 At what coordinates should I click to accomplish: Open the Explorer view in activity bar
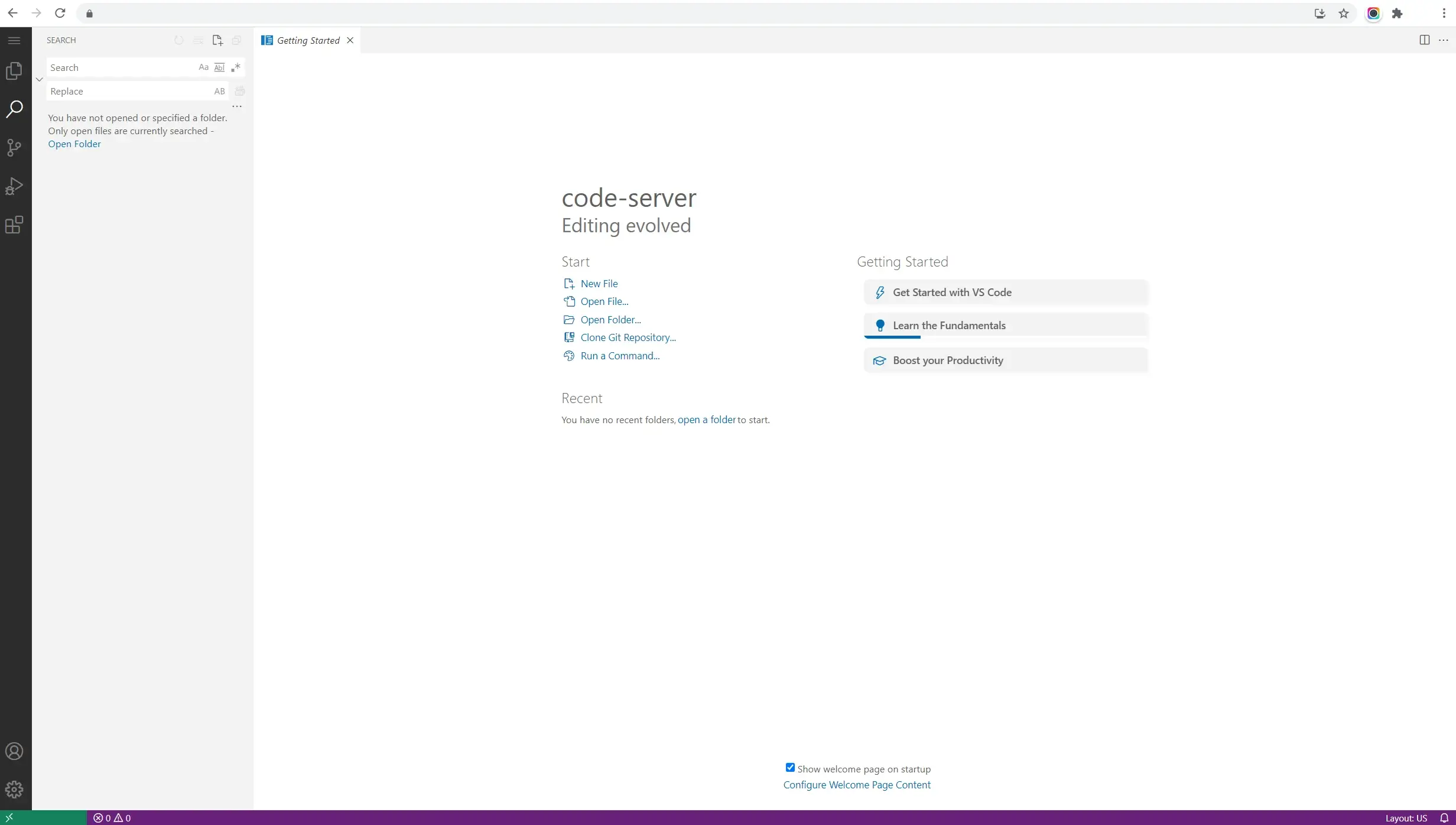click(x=14, y=71)
